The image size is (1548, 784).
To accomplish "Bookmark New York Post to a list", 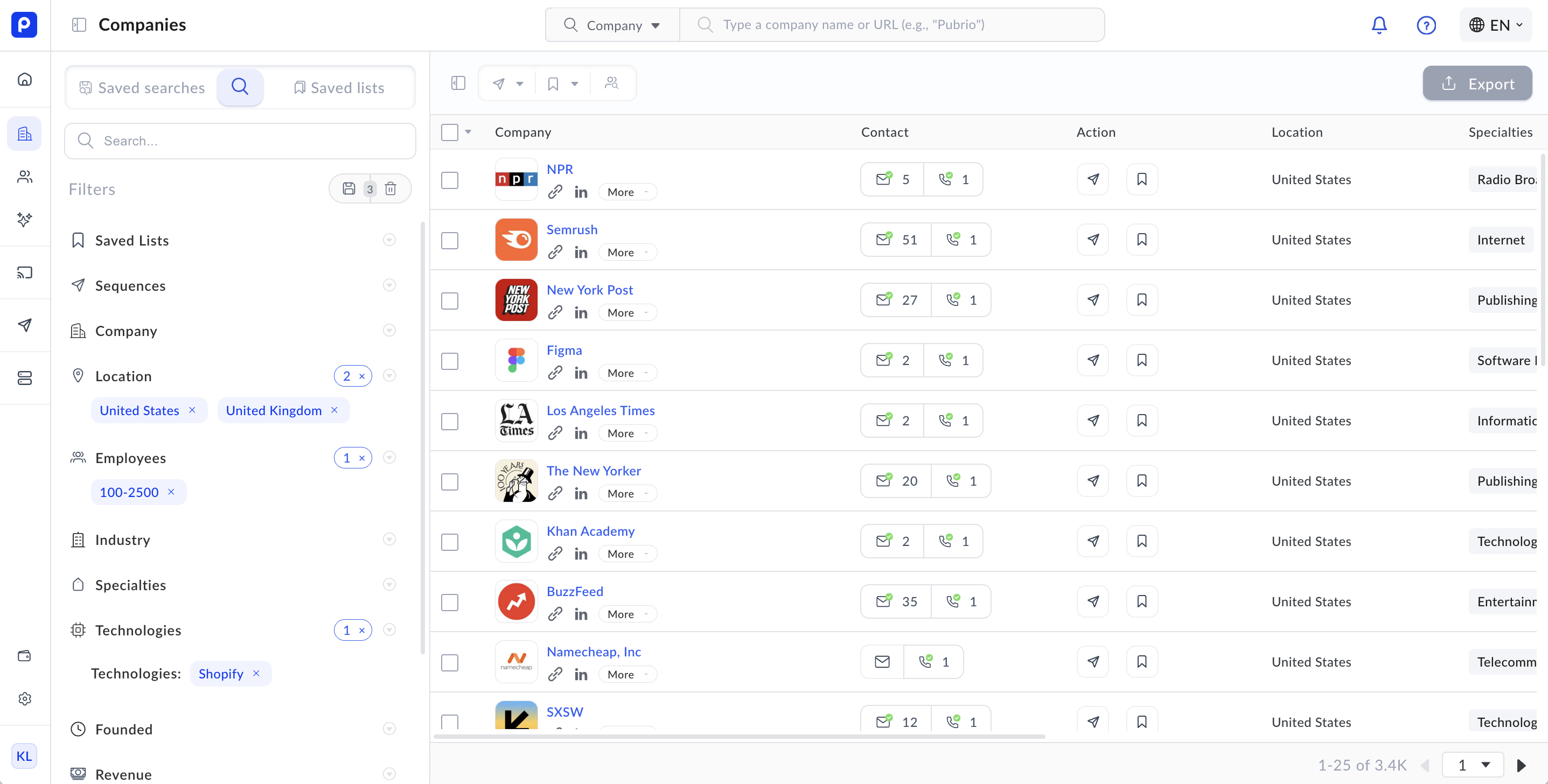I will (1142, 300).
